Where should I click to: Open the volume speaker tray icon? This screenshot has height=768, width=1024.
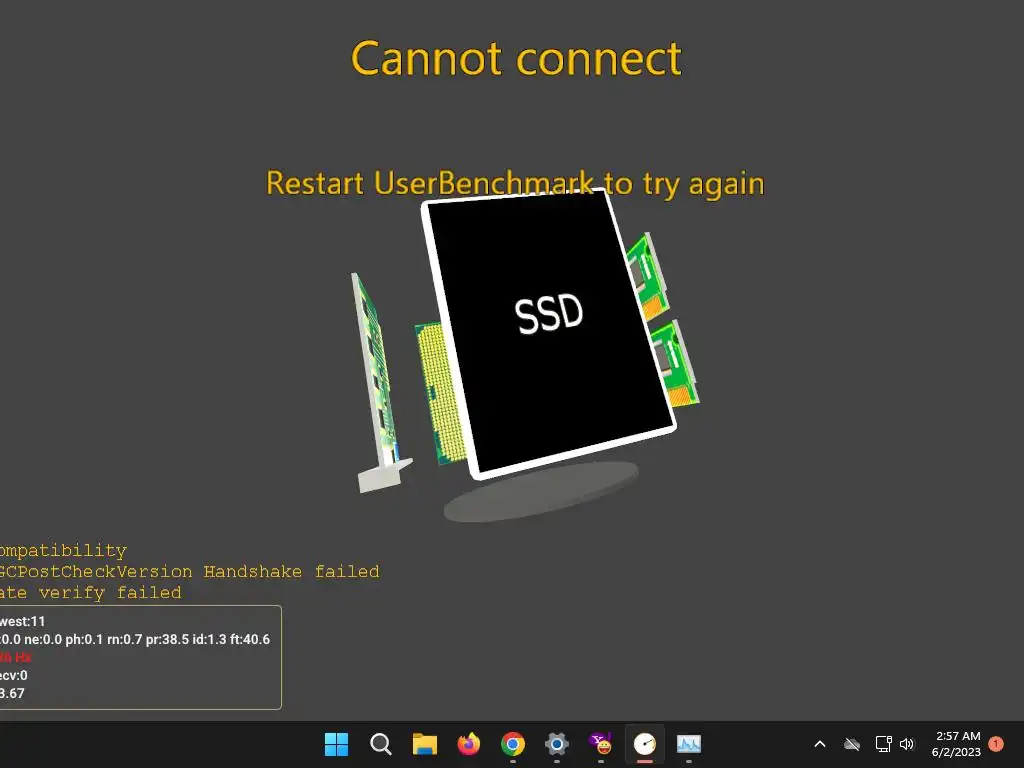pyautogui.click(x=907, y=744)
